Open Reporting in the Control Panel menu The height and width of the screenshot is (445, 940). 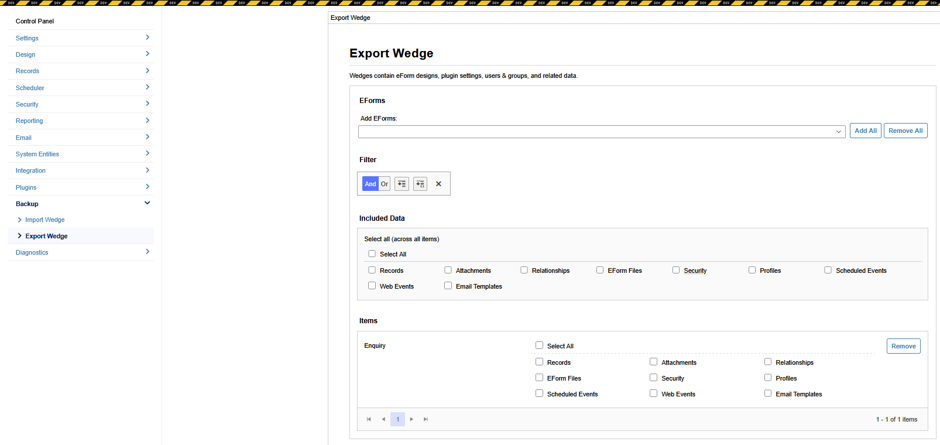pos(29,121)
